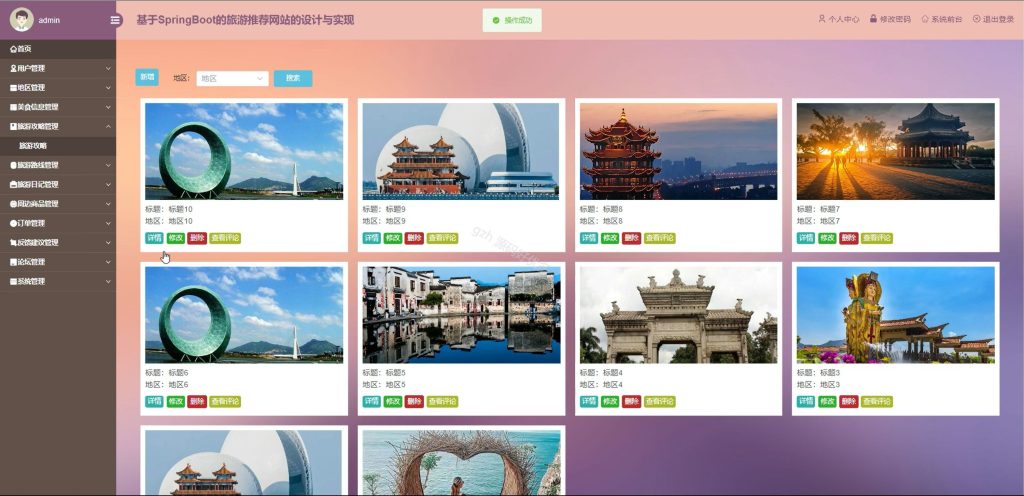Click 删除 on the 标题10 card
This screenshot has width=1024, height=496.
(x=197, y=238)
